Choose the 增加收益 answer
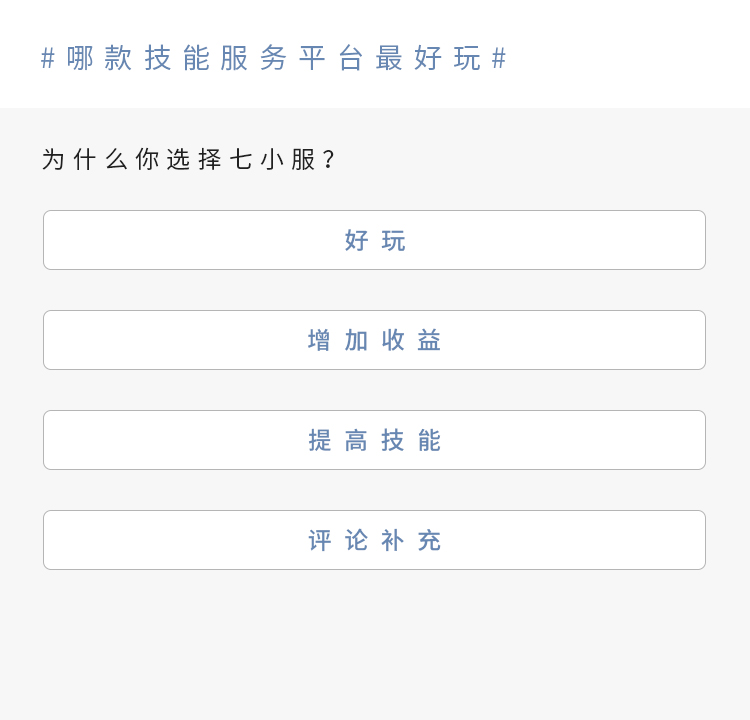Viewport: 750px width, 720px height. [374, 340]
